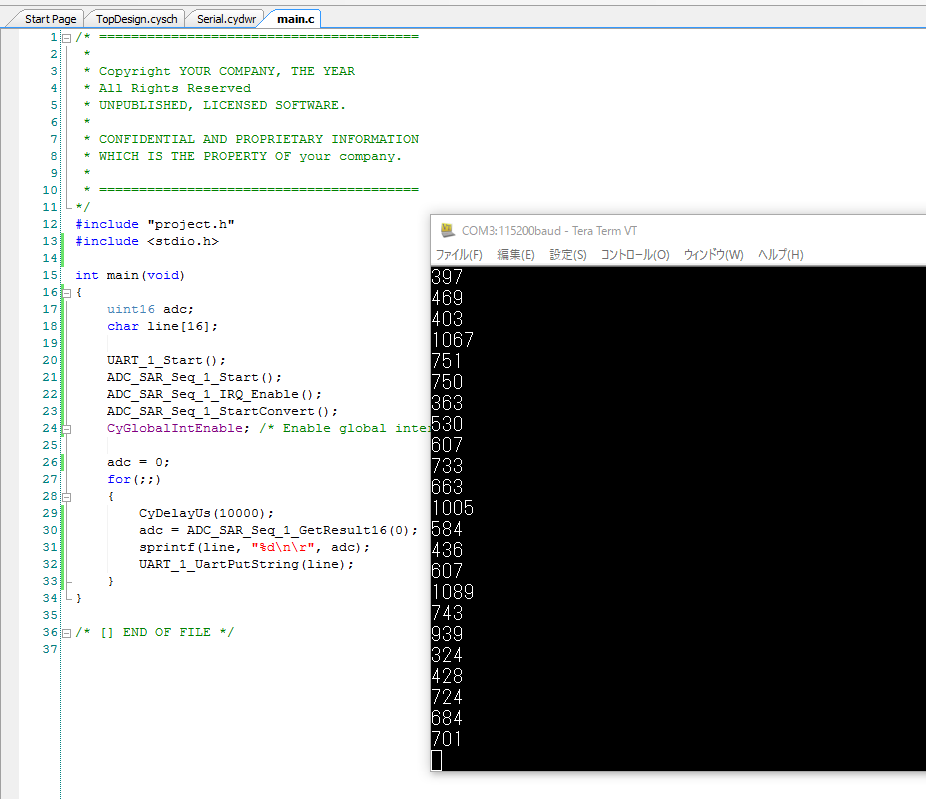This screenshot has width=926, height=799.
Task: Click the sprintf format string "%d\n\r"
Action: pos(283,547)
